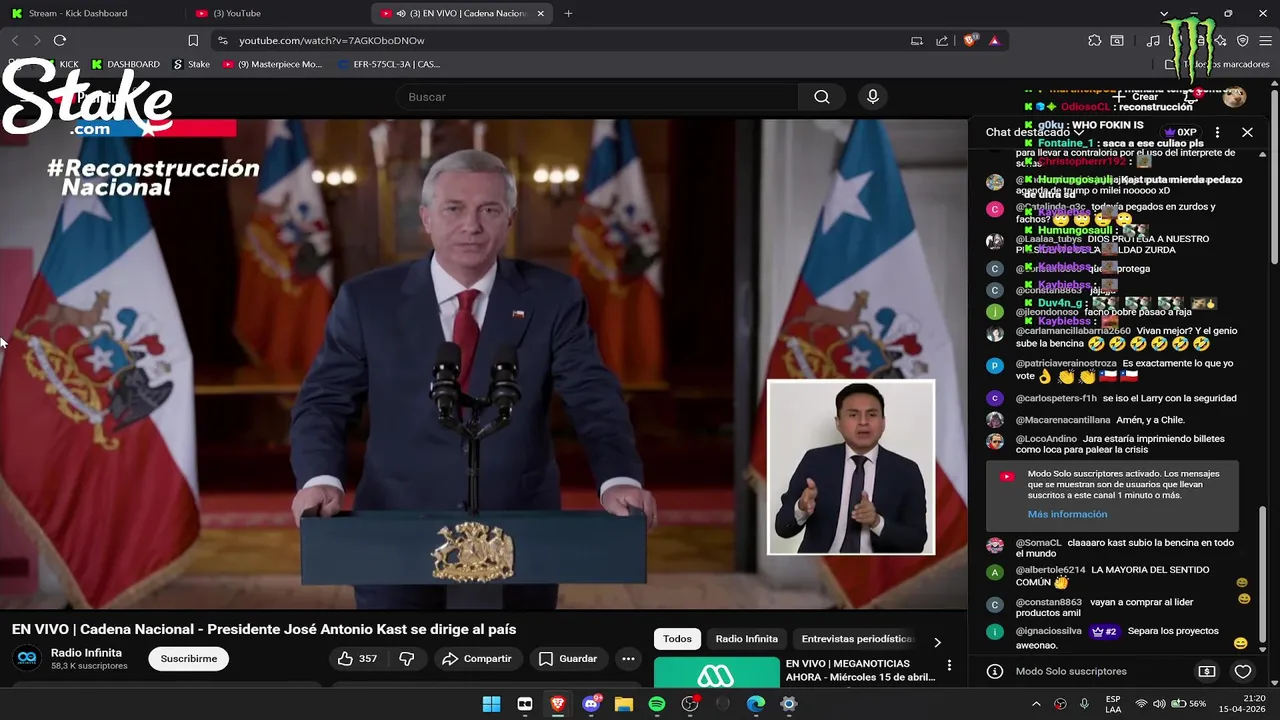
Task: Open the three-dot more actions under video
Action: [628, 658]
